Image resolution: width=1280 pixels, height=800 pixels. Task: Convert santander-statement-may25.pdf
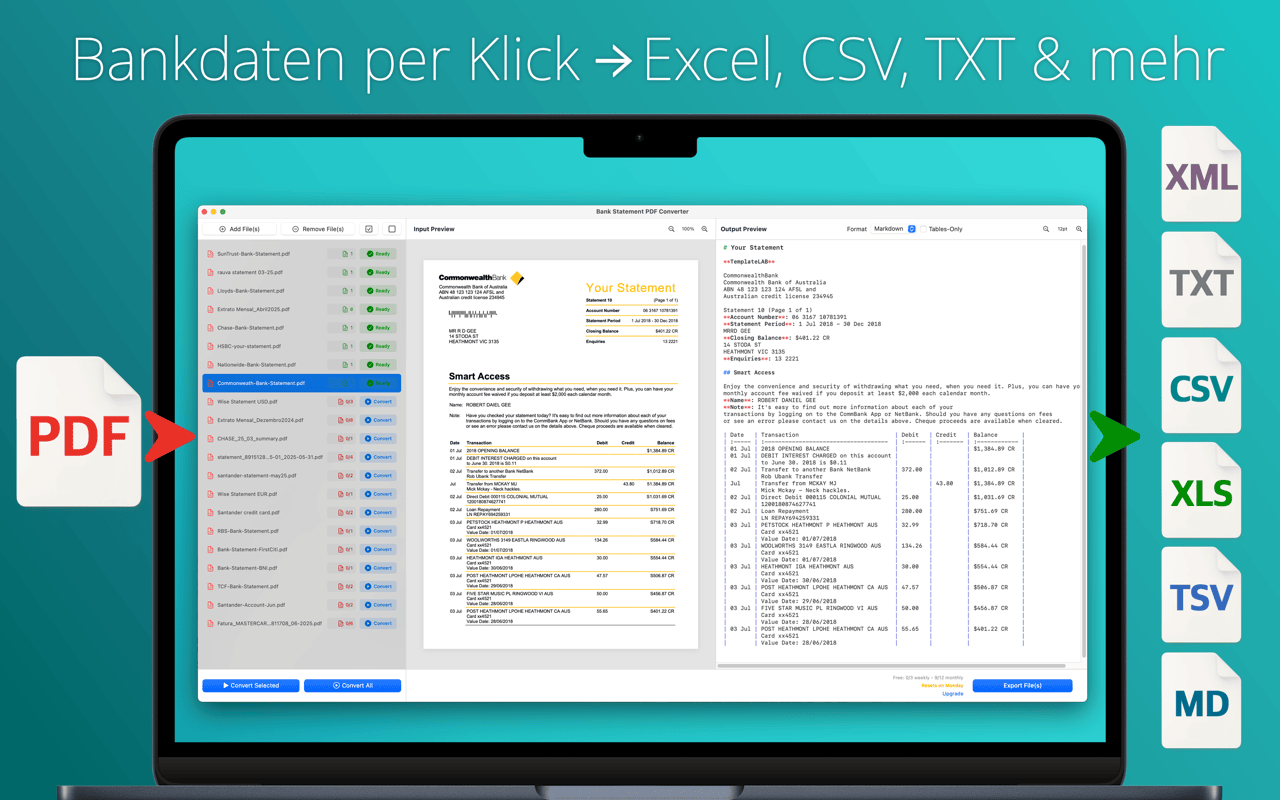(378, 476)
